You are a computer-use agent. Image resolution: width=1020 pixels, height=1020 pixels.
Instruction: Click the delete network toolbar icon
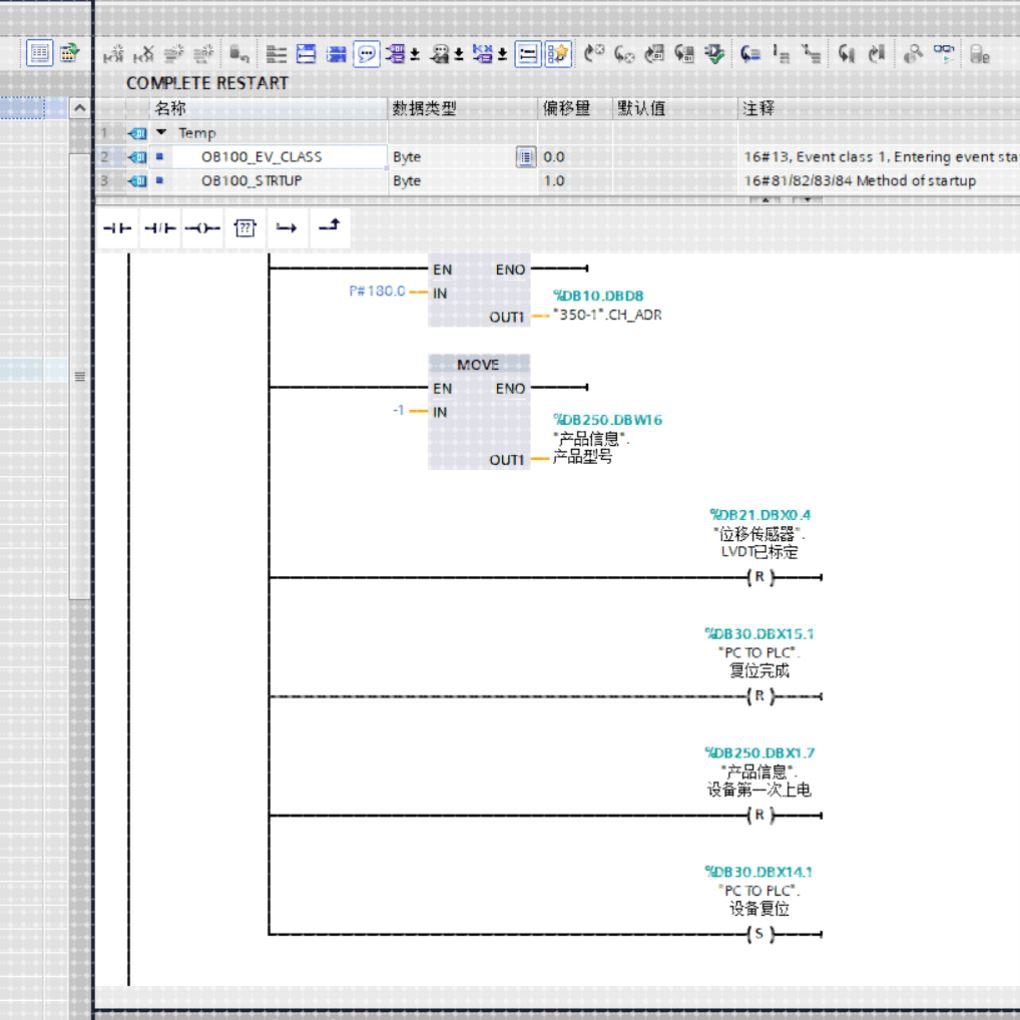click(x=144, y=54)
